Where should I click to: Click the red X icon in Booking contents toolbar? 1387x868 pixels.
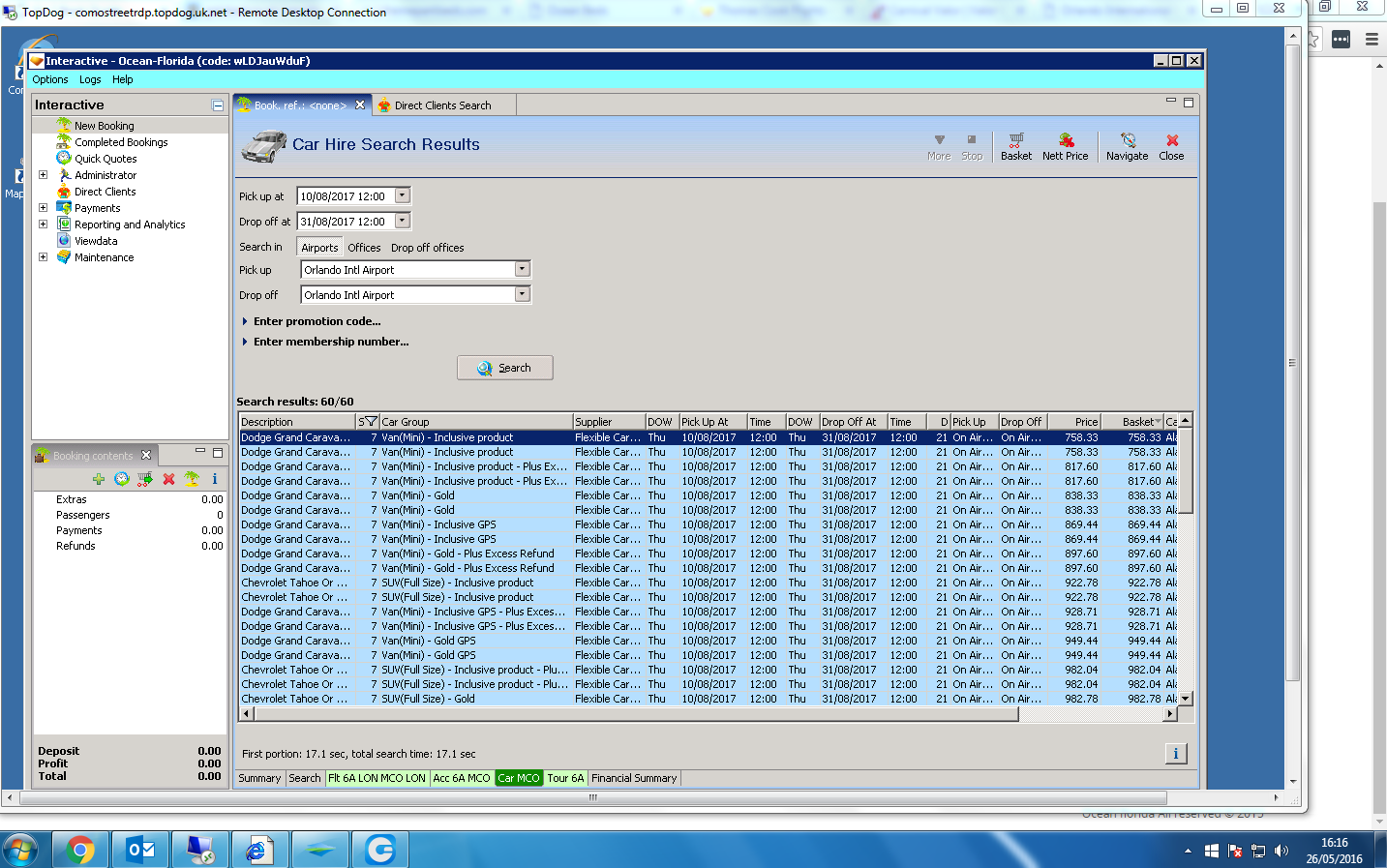[x=168, y=479]
